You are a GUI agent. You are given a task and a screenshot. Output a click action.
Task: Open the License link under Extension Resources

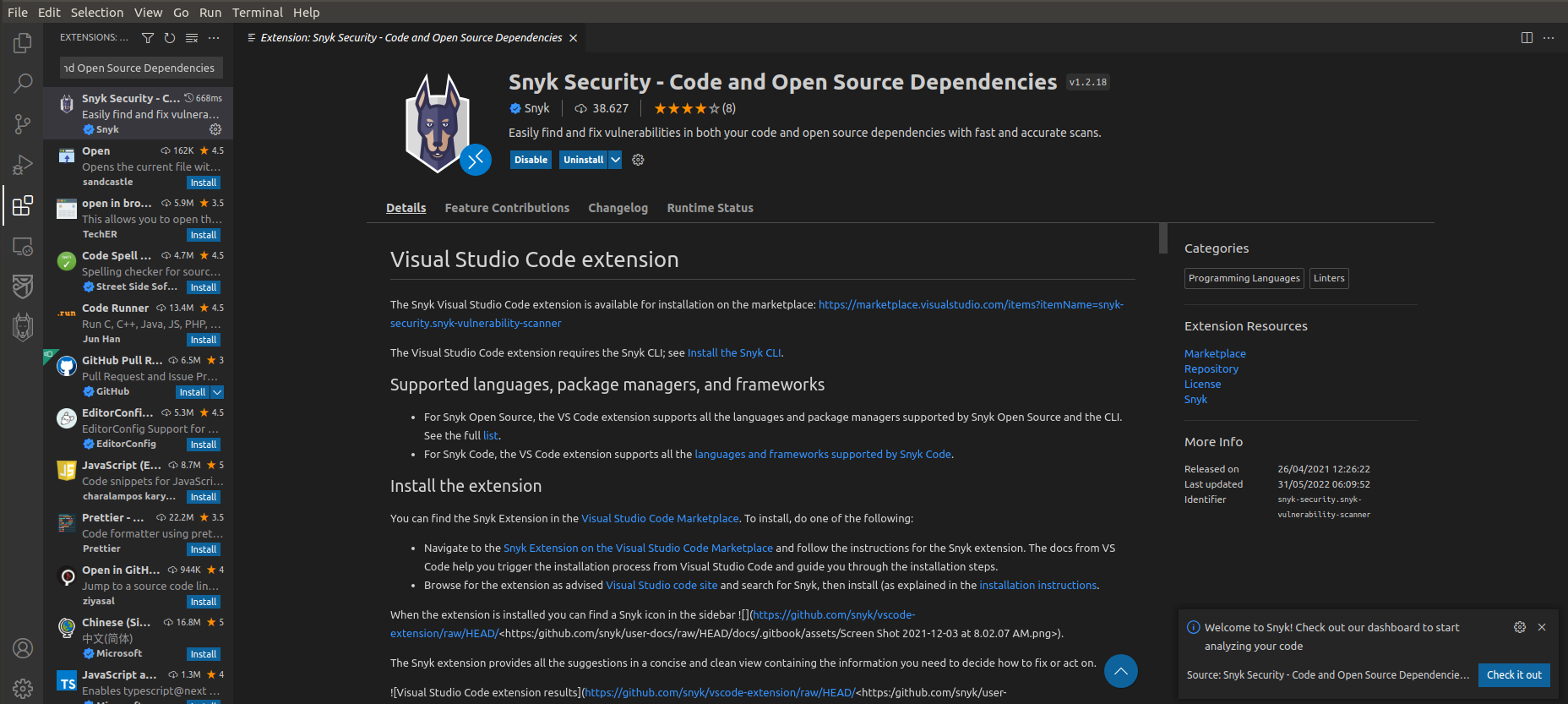point(1202,385)
